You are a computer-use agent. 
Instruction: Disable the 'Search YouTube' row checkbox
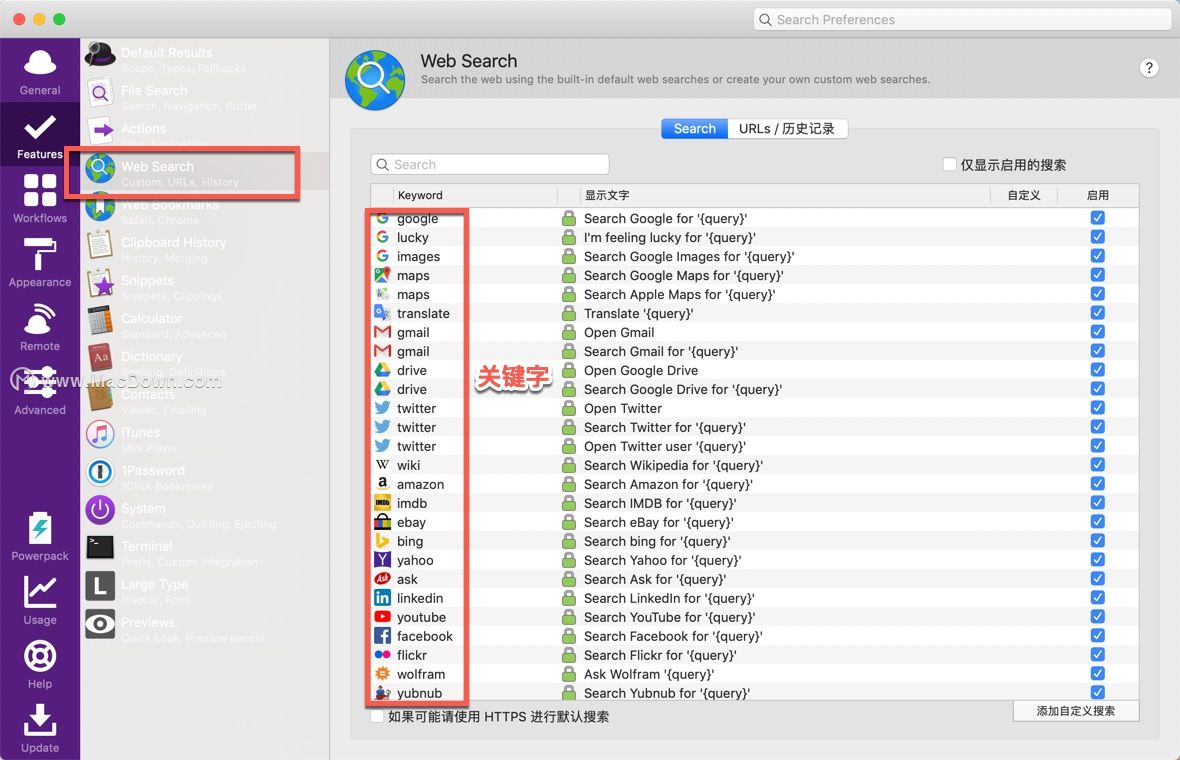coord(1097,617)
